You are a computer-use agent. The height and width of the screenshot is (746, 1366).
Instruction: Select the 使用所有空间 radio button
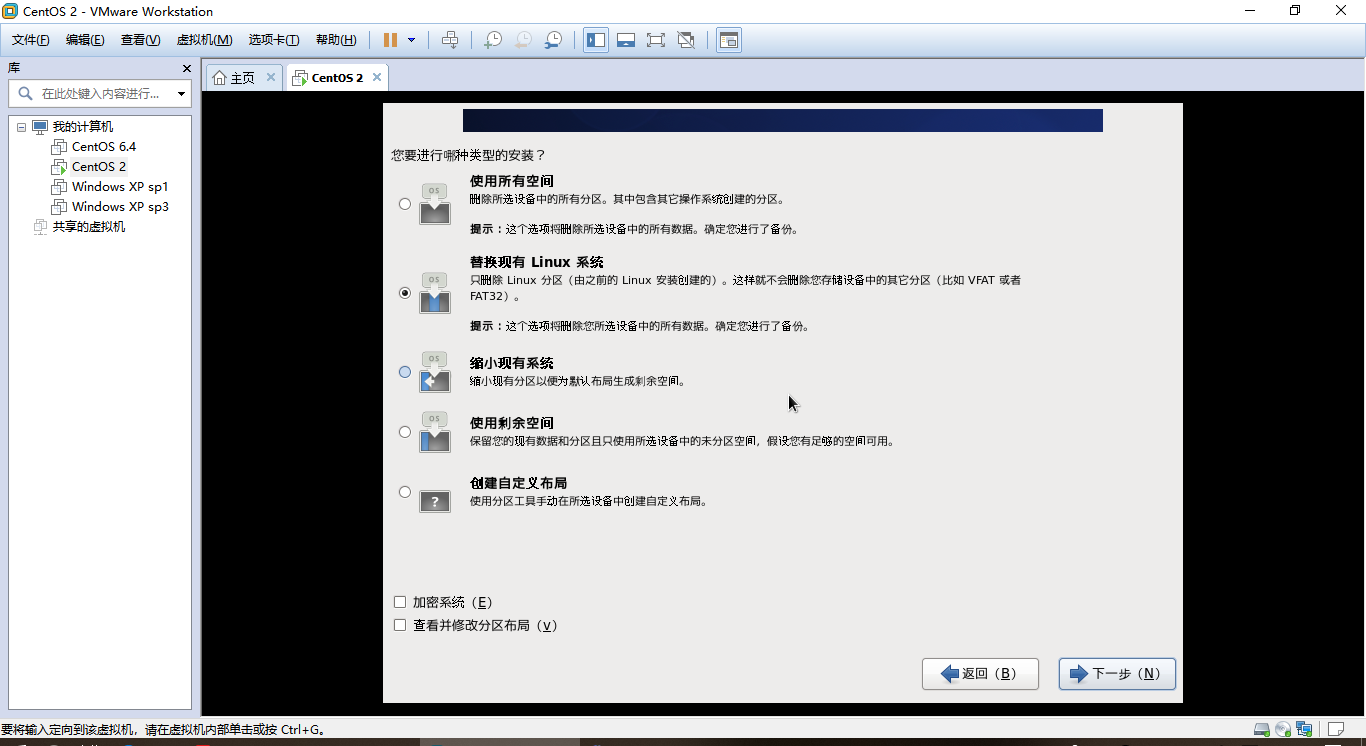404,203
